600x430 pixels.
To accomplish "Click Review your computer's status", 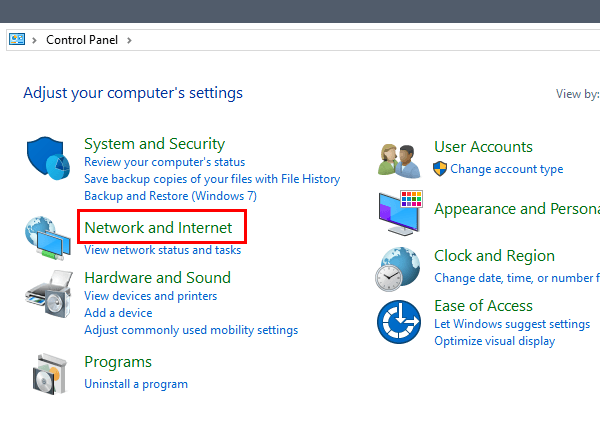I will pos(165,162).
